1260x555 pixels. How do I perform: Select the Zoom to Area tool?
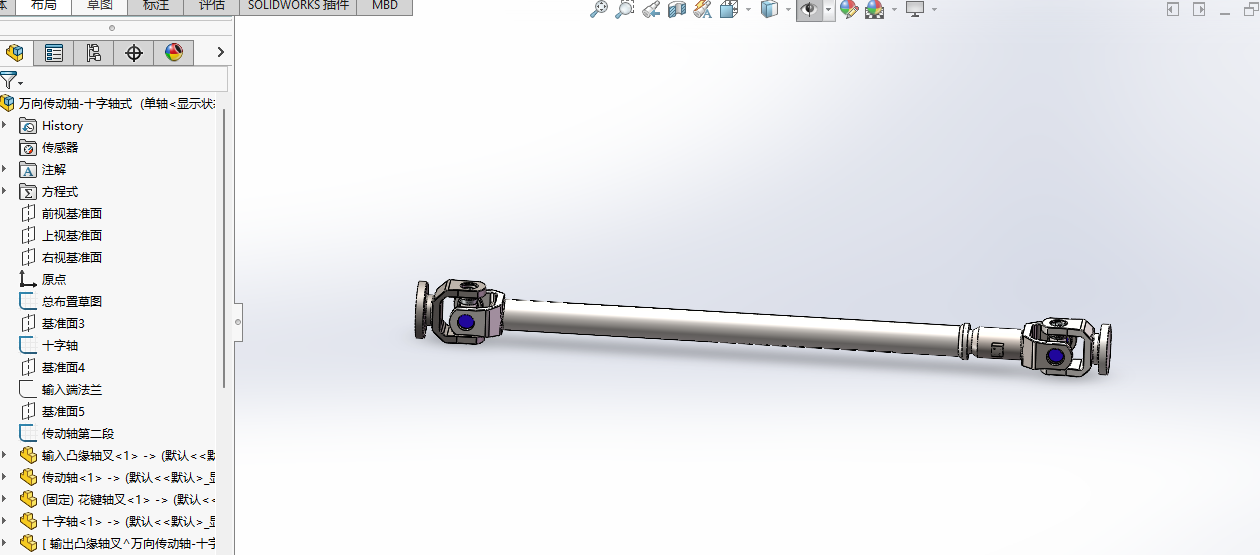tap(625, 9)
